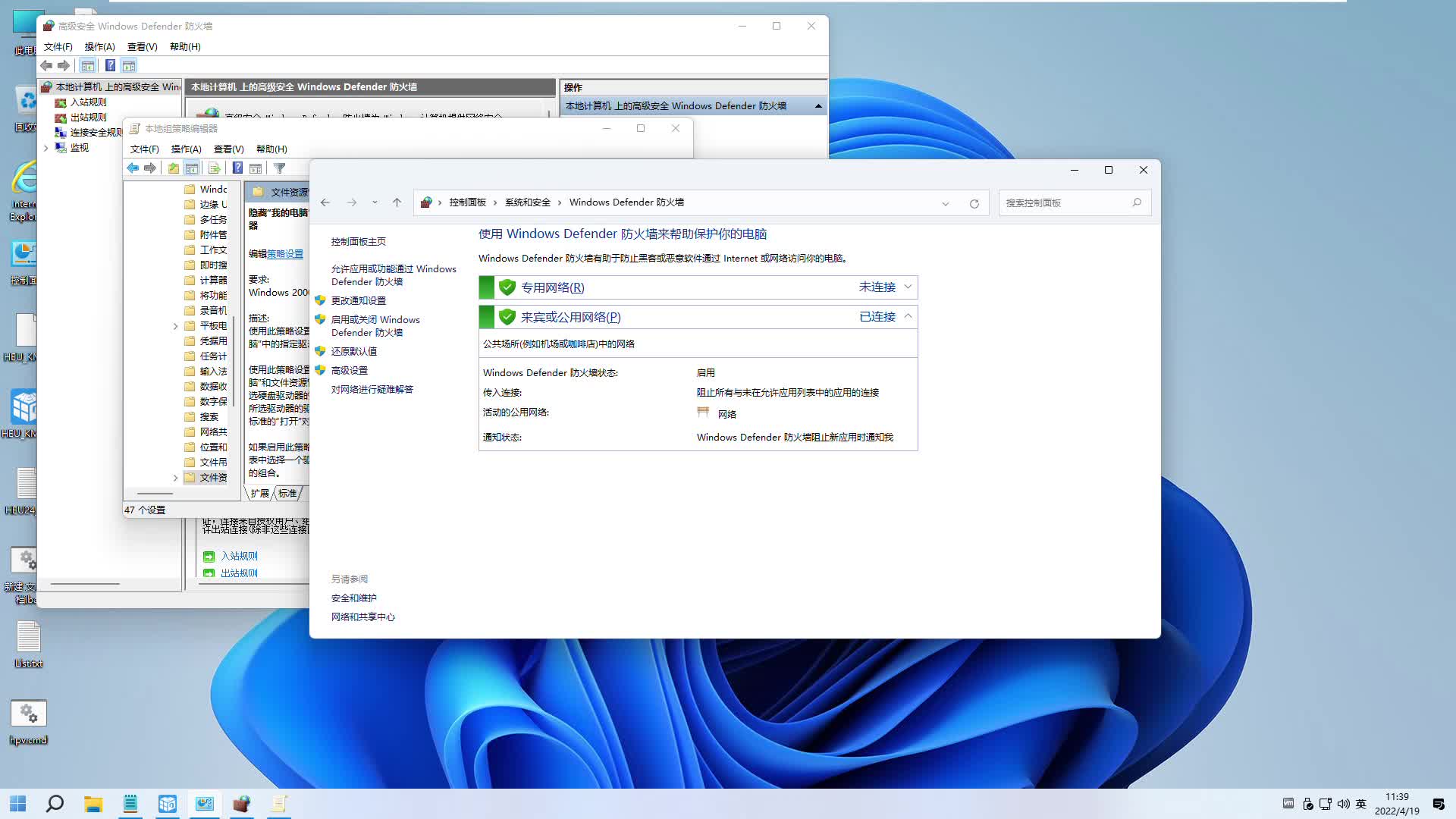The width and height of the screenshot is (1456, 819).
Task: Open 允许应用或功能通过 Windows Defender 防火墙
Action: click(x=394, y=275)
